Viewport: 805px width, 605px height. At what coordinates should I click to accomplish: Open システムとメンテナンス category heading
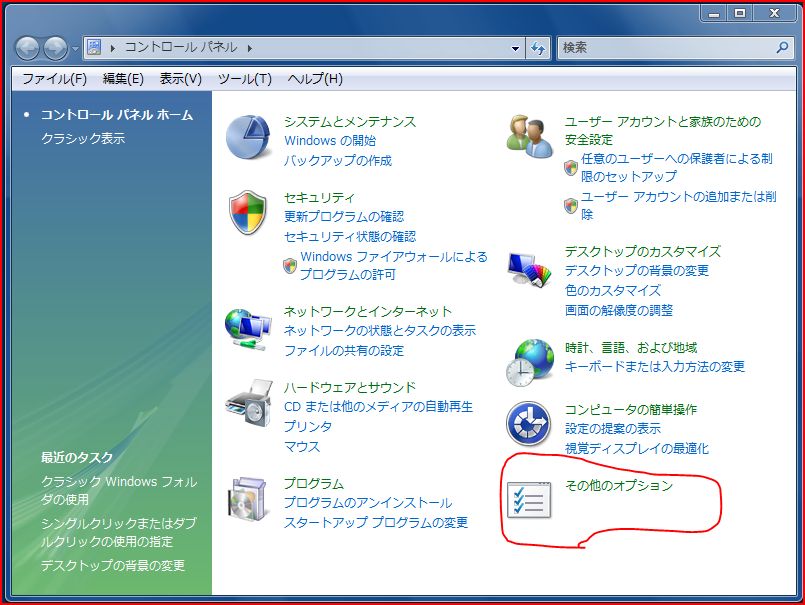[x=350, y=122]
